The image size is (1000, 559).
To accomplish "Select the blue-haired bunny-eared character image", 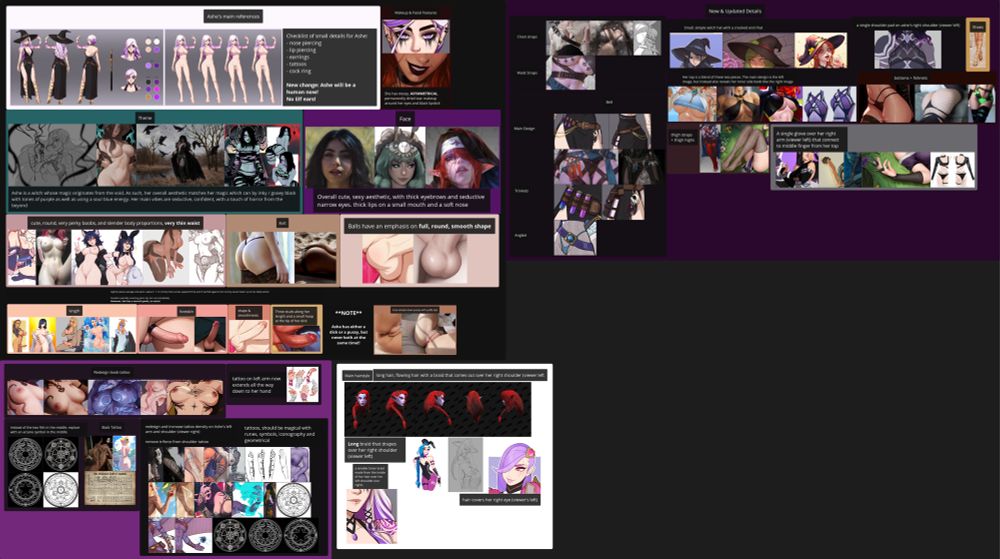I will coord(427,464).
